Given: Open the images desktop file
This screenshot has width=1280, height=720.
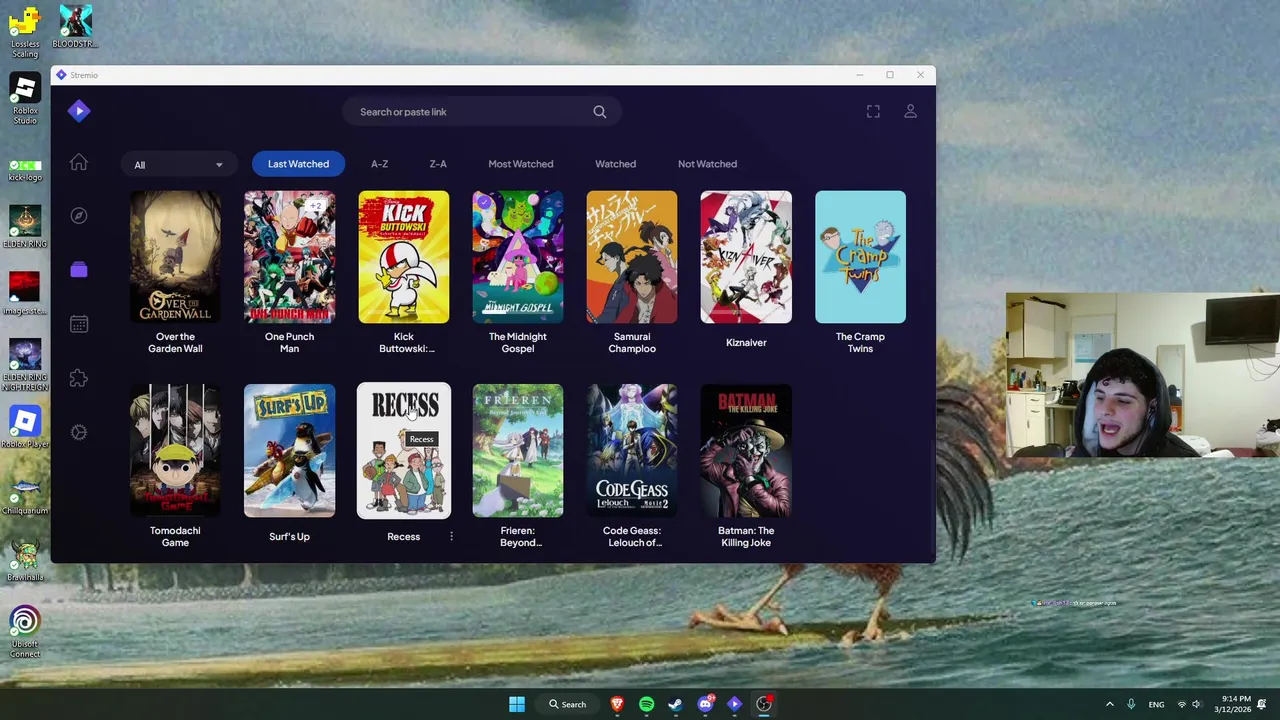Looking at the screenshot, I should 25,294.
